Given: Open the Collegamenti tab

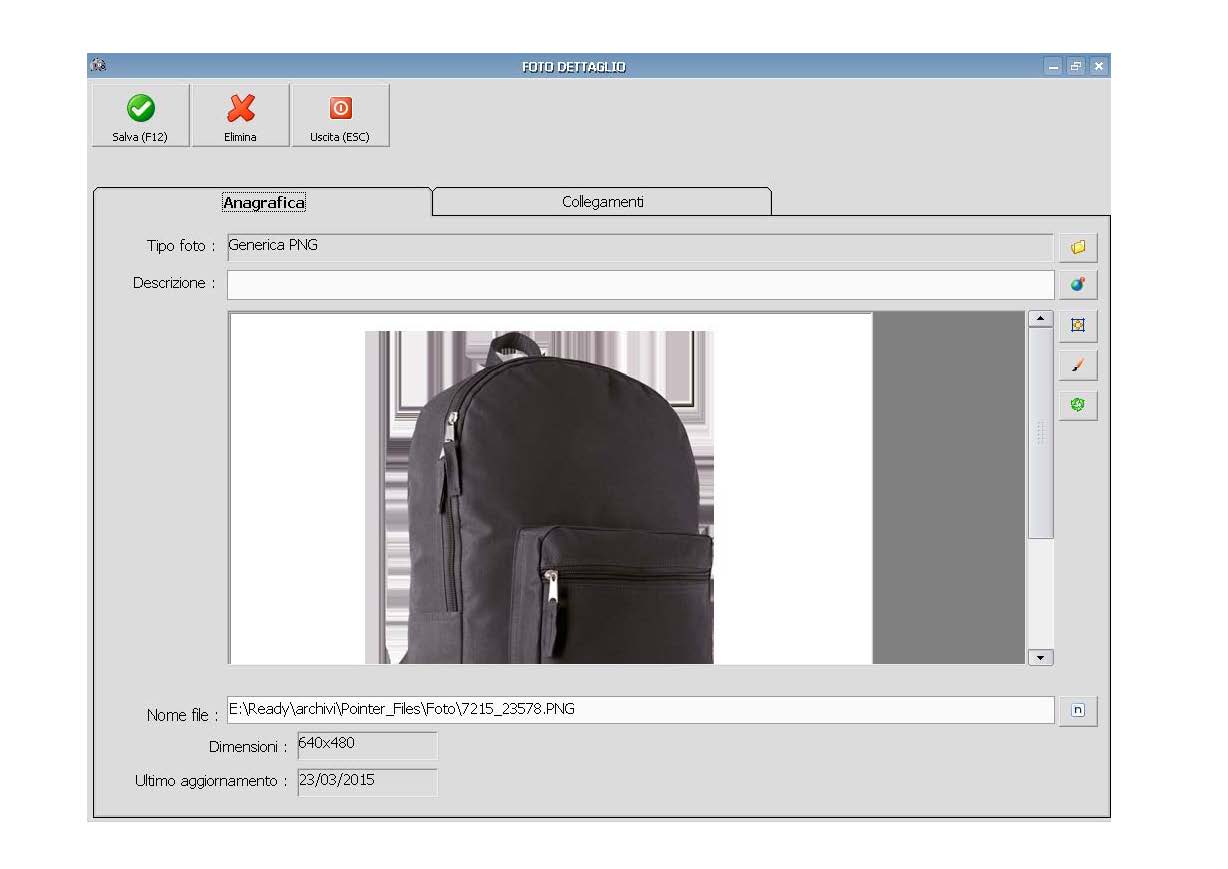Looking at the screenshot, I should pyautogui.click(x=602, y=202).
